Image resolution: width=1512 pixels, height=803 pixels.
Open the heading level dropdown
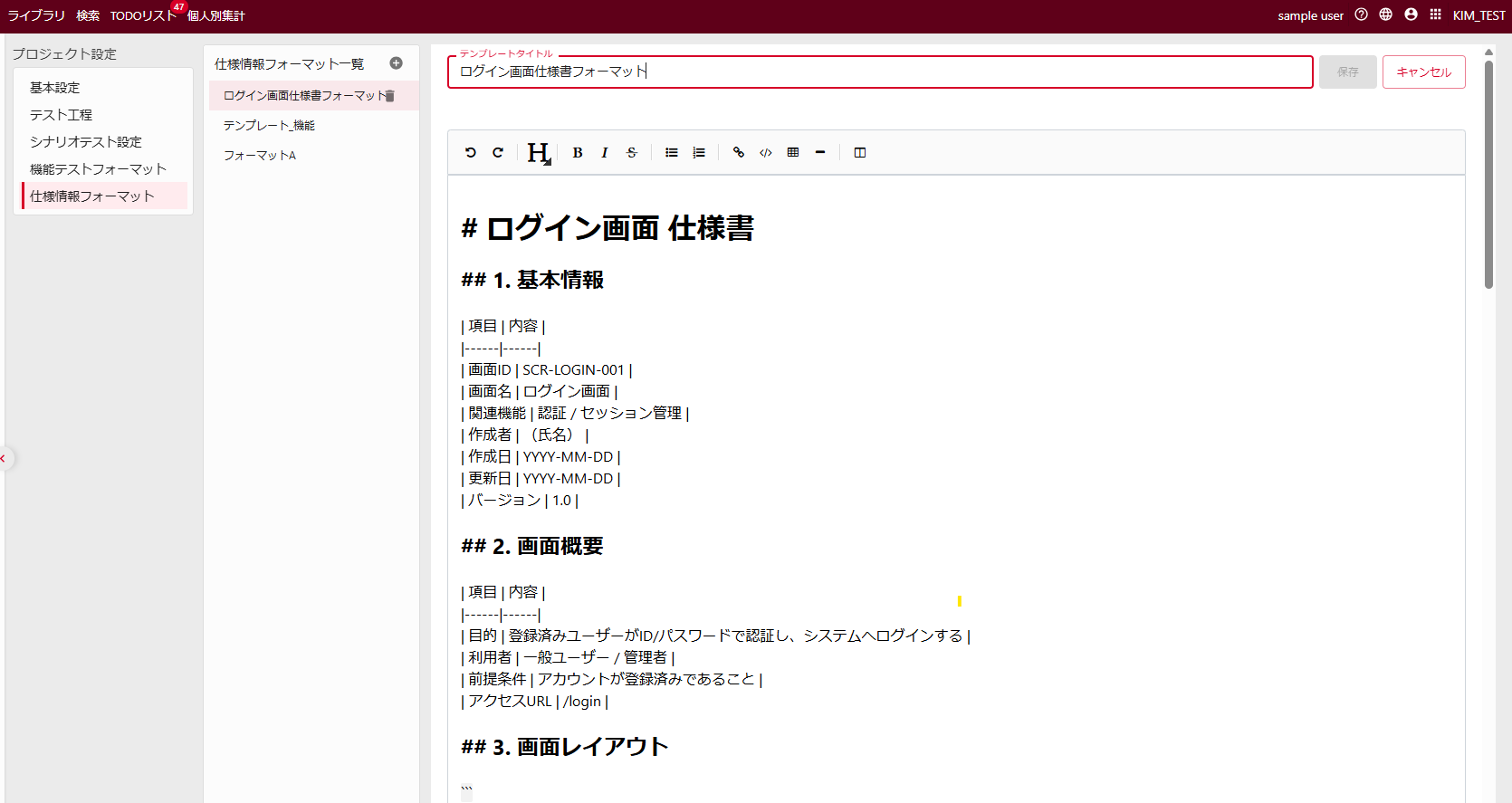tap(539, 153)
